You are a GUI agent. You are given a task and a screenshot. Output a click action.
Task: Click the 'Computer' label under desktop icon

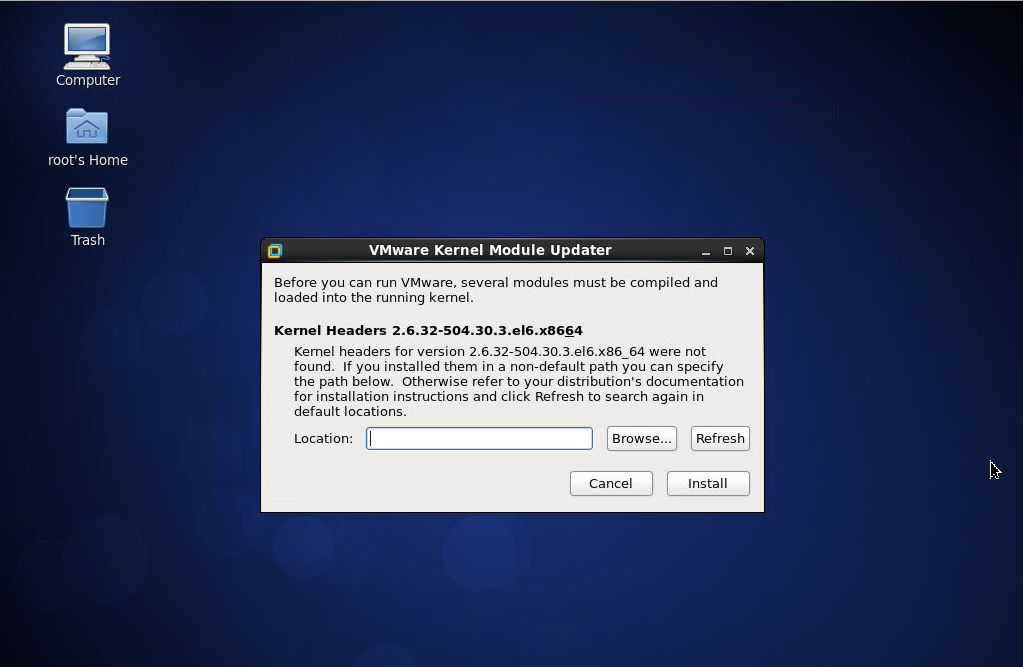coord(88,80)
